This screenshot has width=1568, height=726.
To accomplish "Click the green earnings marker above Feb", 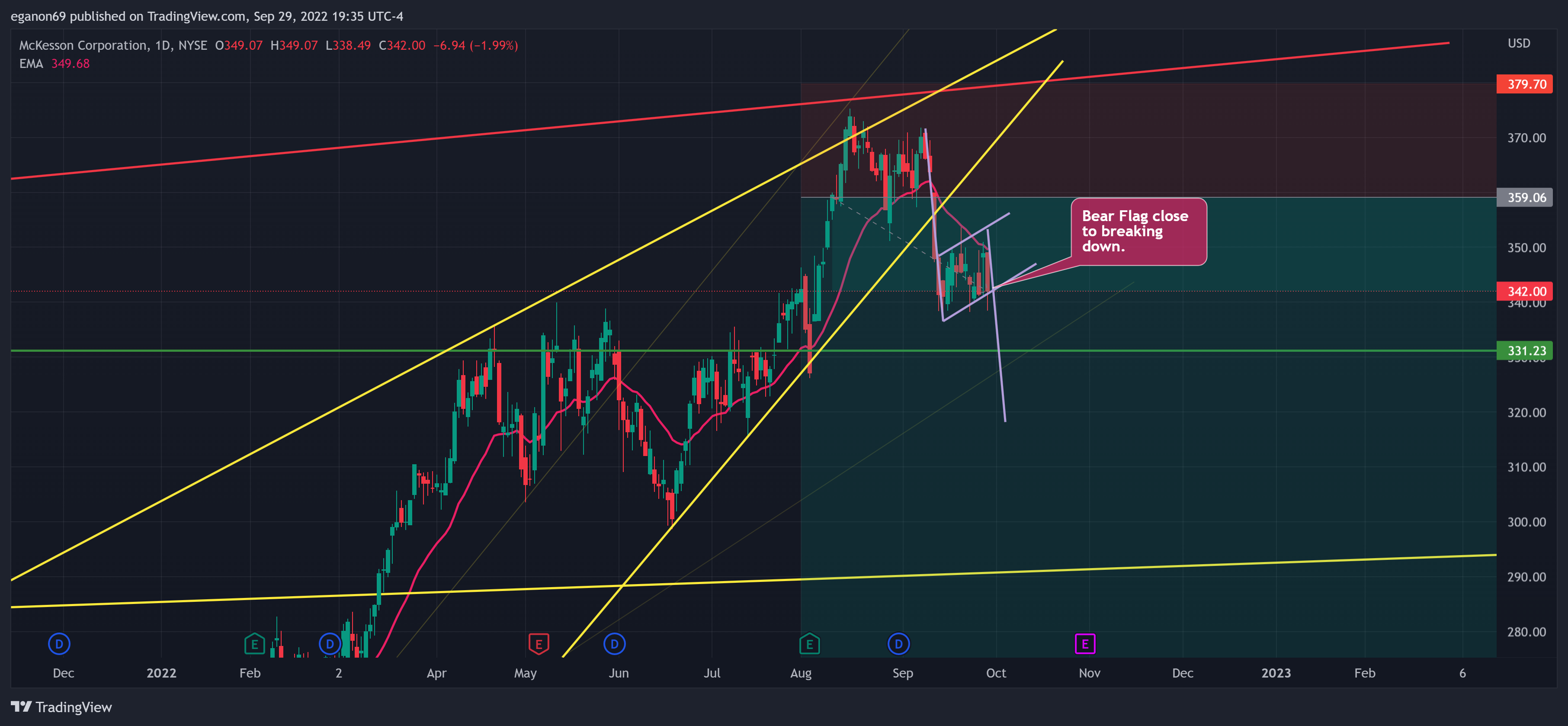I will 254,644.
